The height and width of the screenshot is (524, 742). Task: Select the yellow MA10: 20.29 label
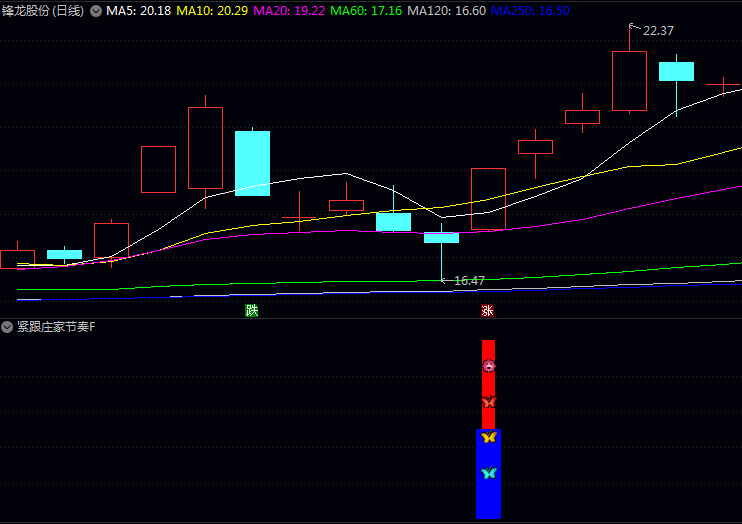pyautogui.click(x=213, y=11)
